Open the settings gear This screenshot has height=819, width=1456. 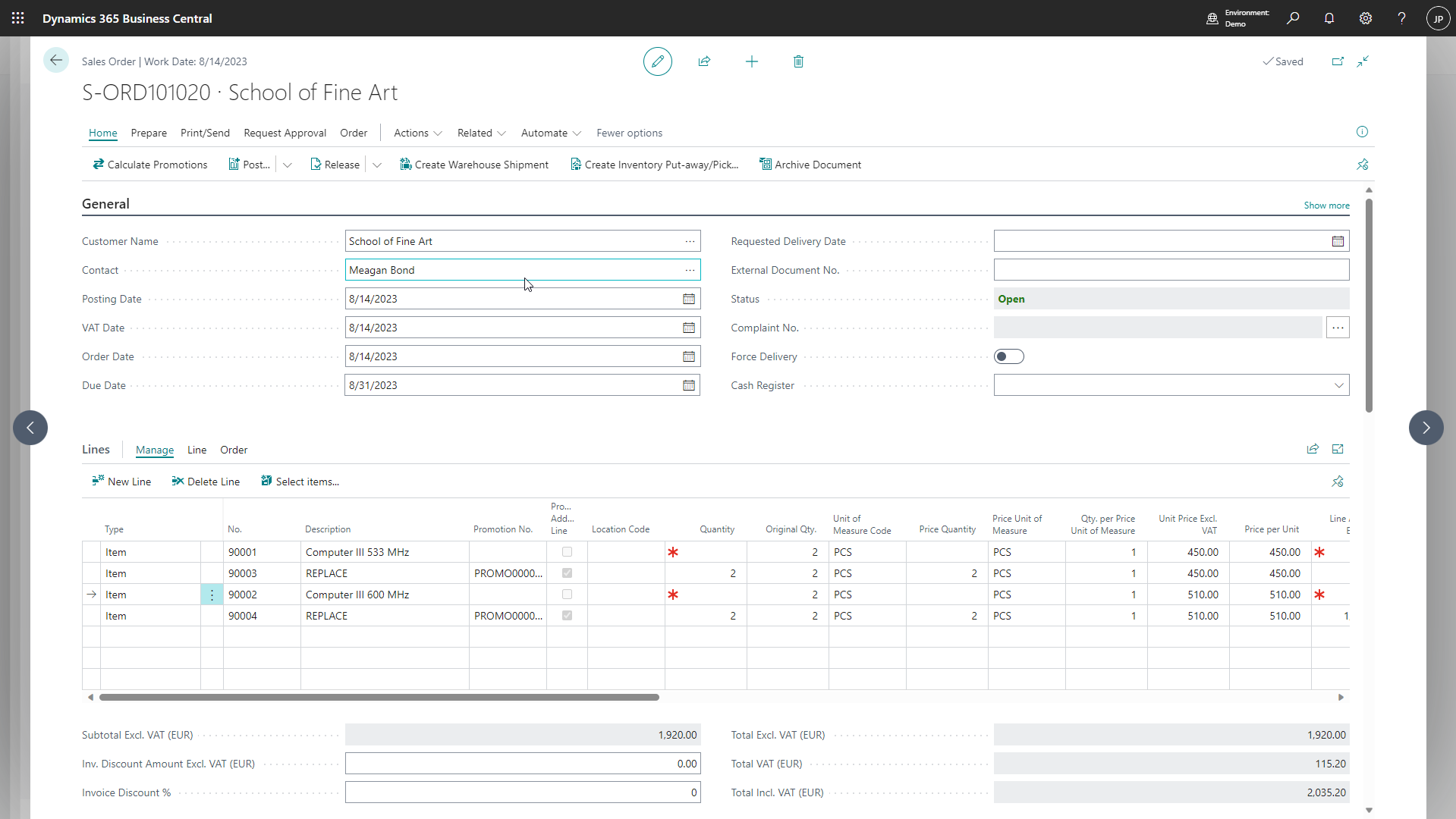[1366, 18]
